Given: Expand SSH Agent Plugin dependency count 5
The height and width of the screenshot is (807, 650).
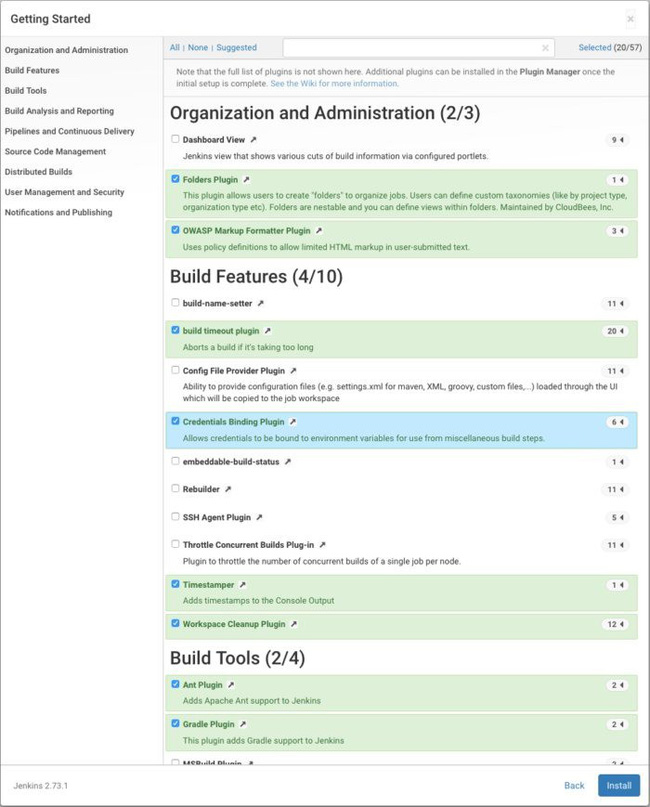Looking at the screenshot, I should click(x=617, y=517).
